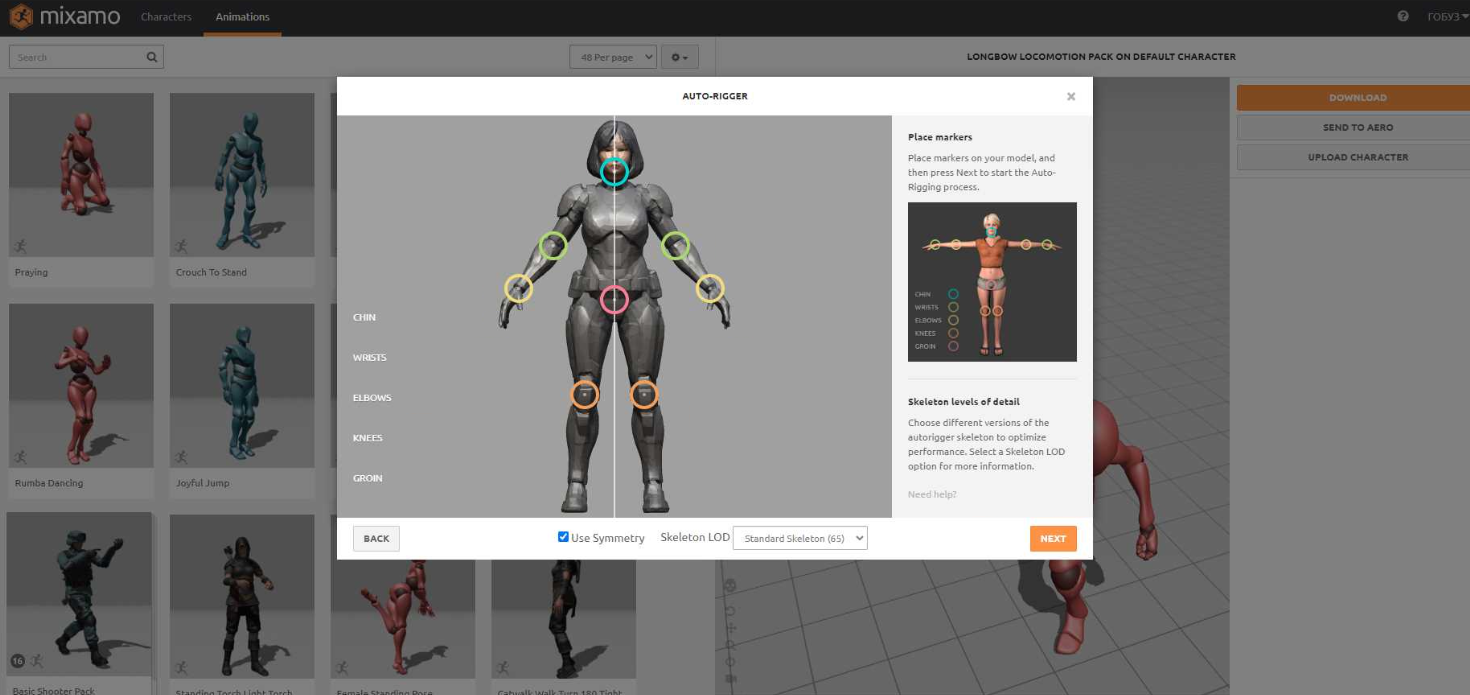The width and height of the screenshot is (1470, 695).
Task: Click the 'Skeleton LOD' label
Action: tap(695, 538)
